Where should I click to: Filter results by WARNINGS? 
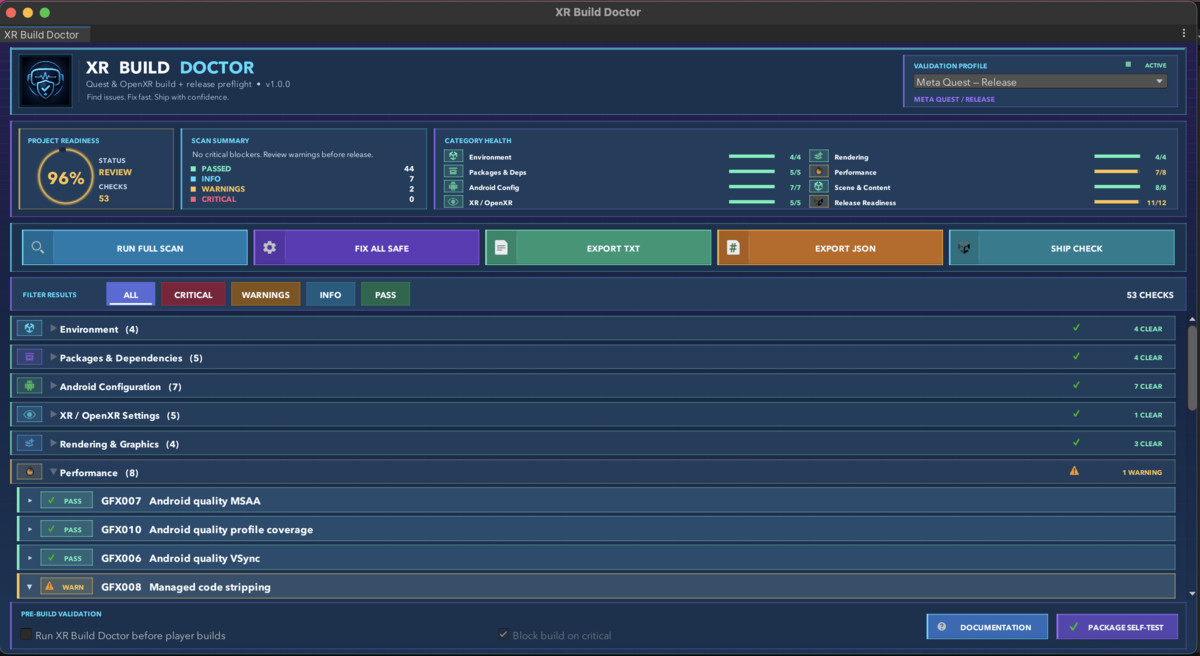[x=265, y=294]
